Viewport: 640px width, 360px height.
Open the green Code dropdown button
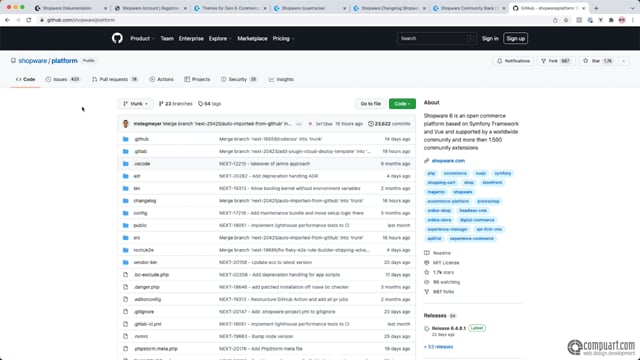[x=402, y=104]
